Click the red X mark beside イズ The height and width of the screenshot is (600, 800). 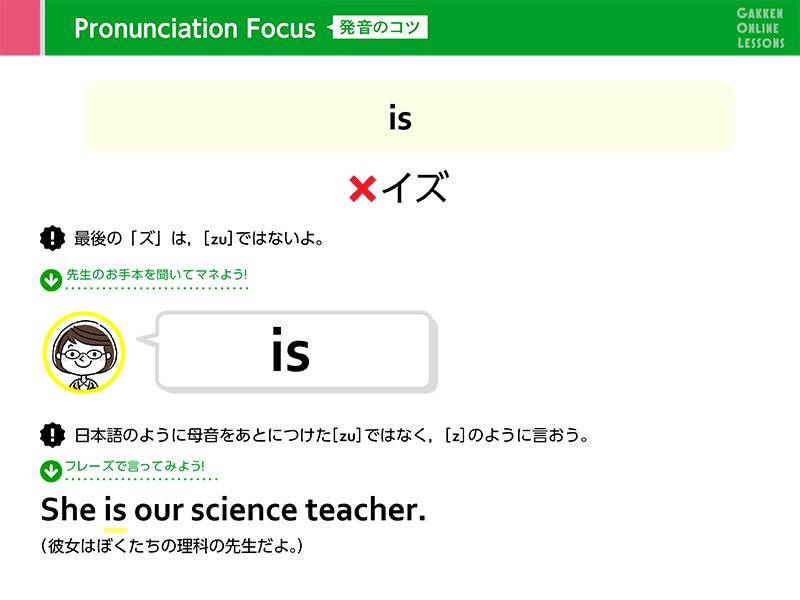(362, 188)
